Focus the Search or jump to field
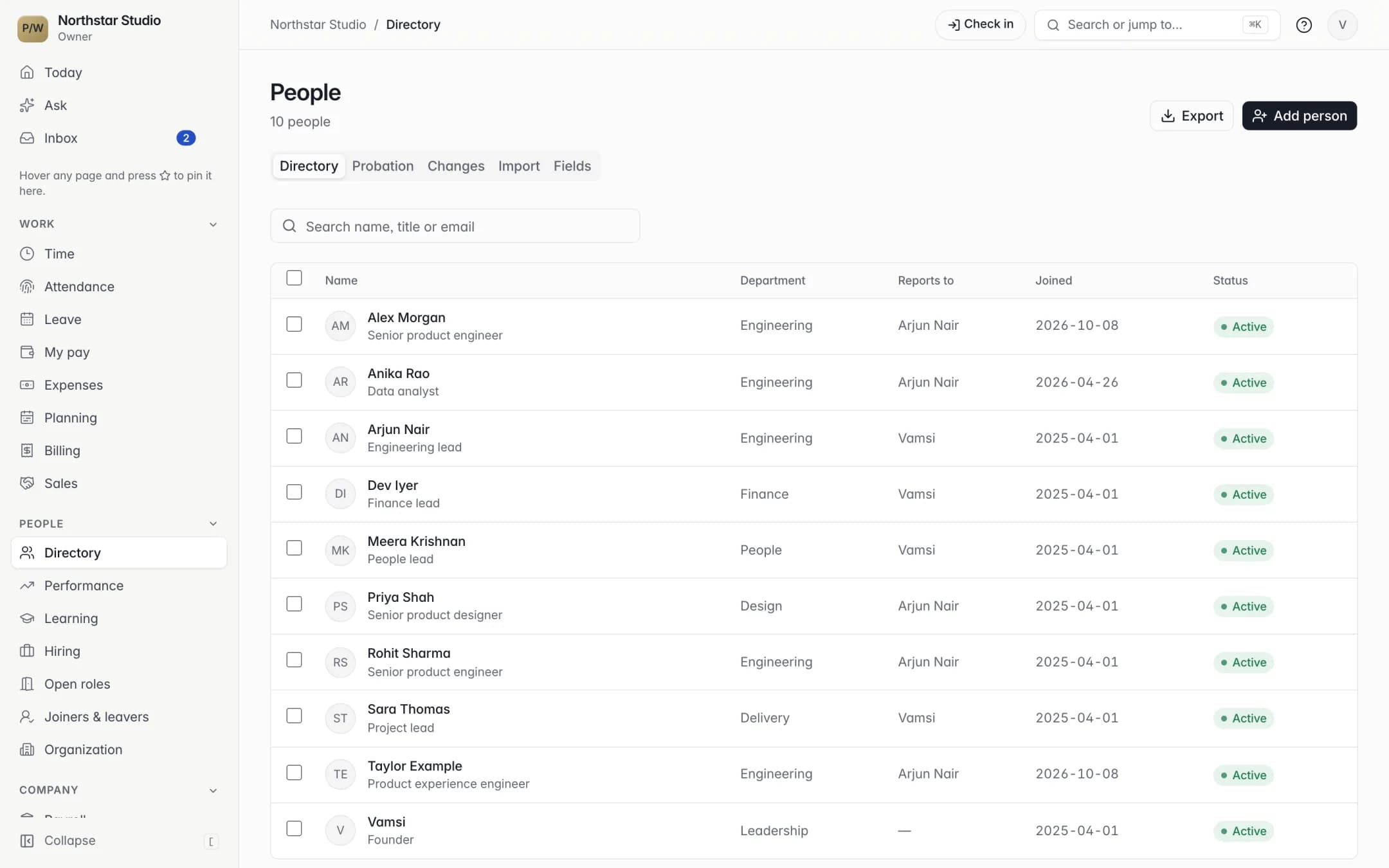 click(x=1156, y=25)
